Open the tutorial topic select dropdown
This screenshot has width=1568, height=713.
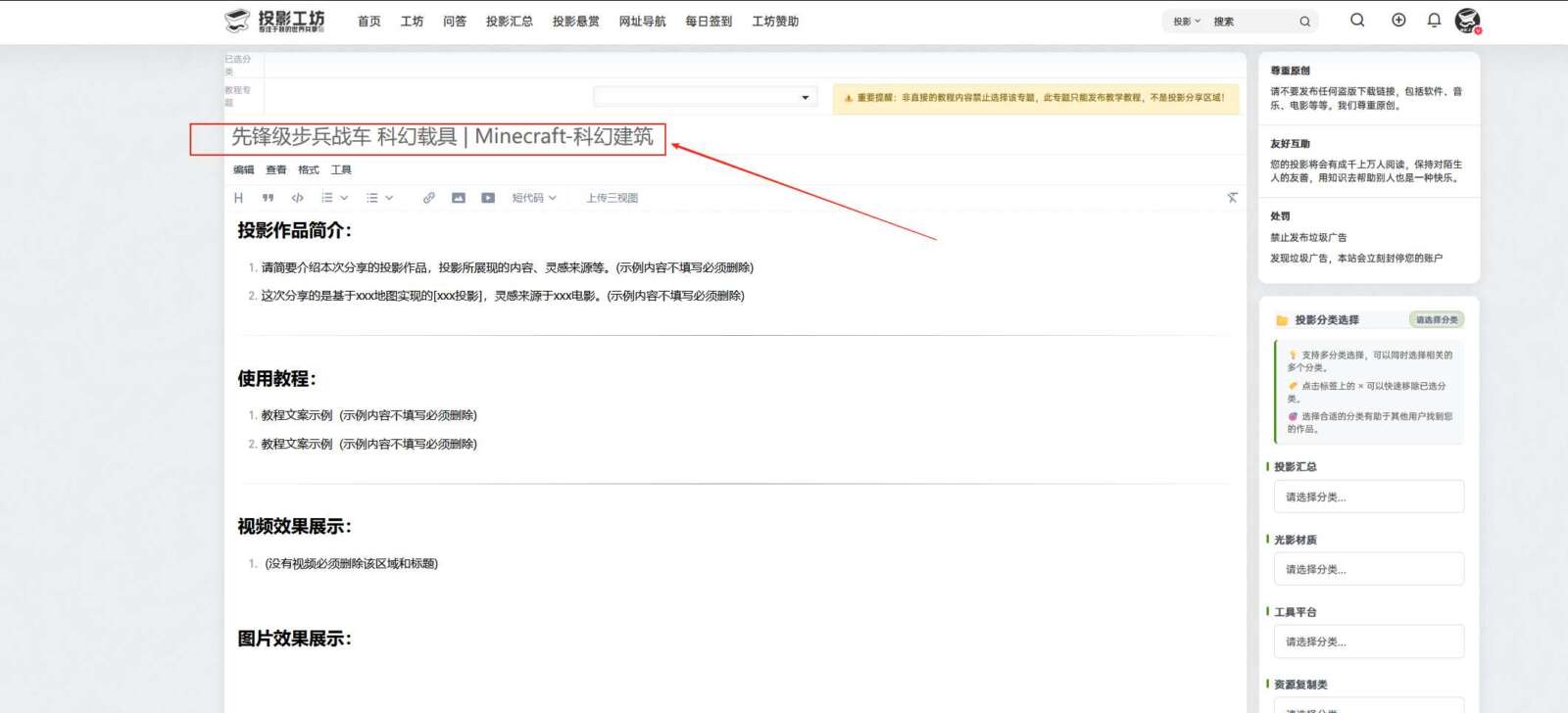pos(706,97)
